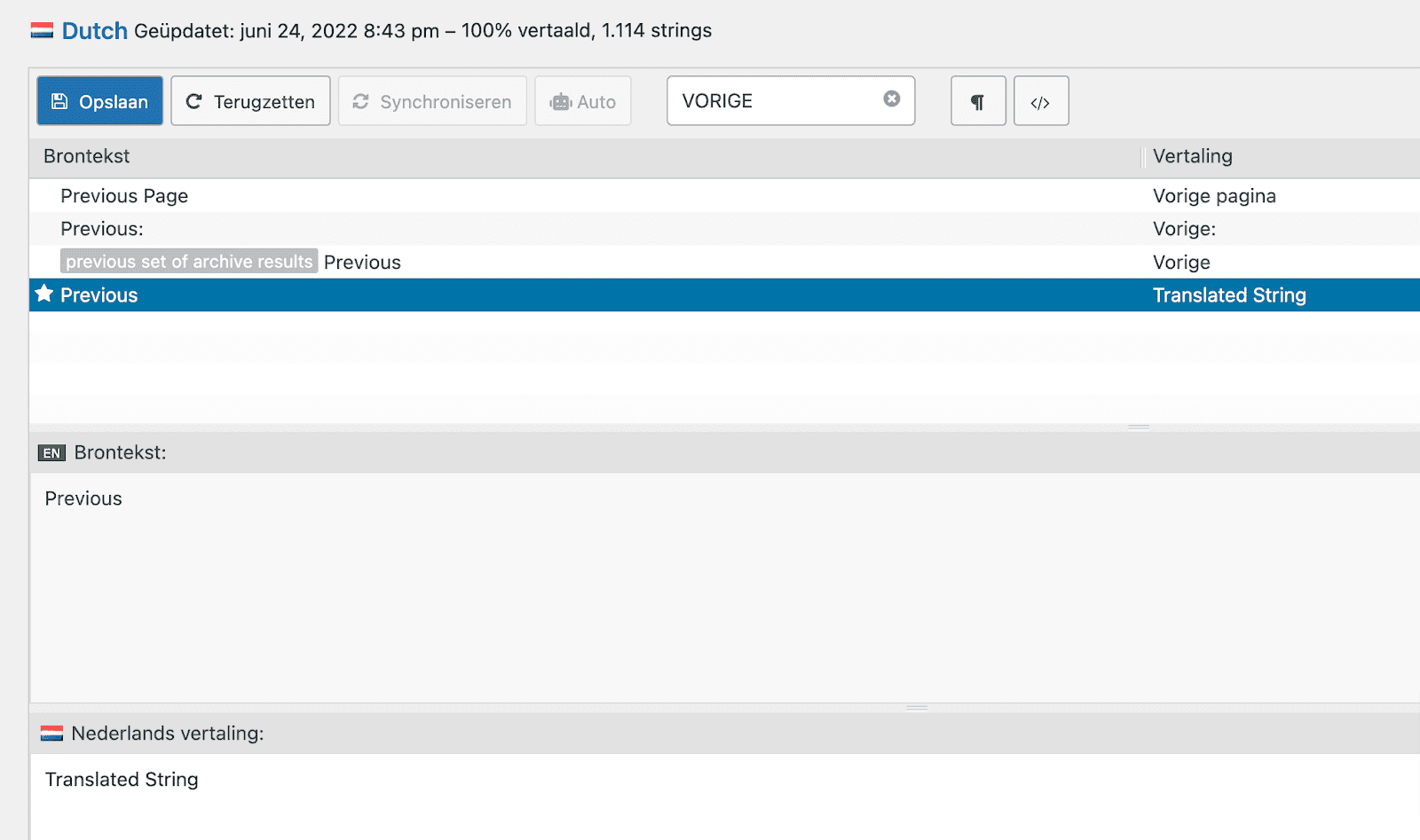Click the Dutch flag icon in header
Image resolution: width=1420 pixels, height=840 pixels.
pyautogui.click(x=42, y=31)
